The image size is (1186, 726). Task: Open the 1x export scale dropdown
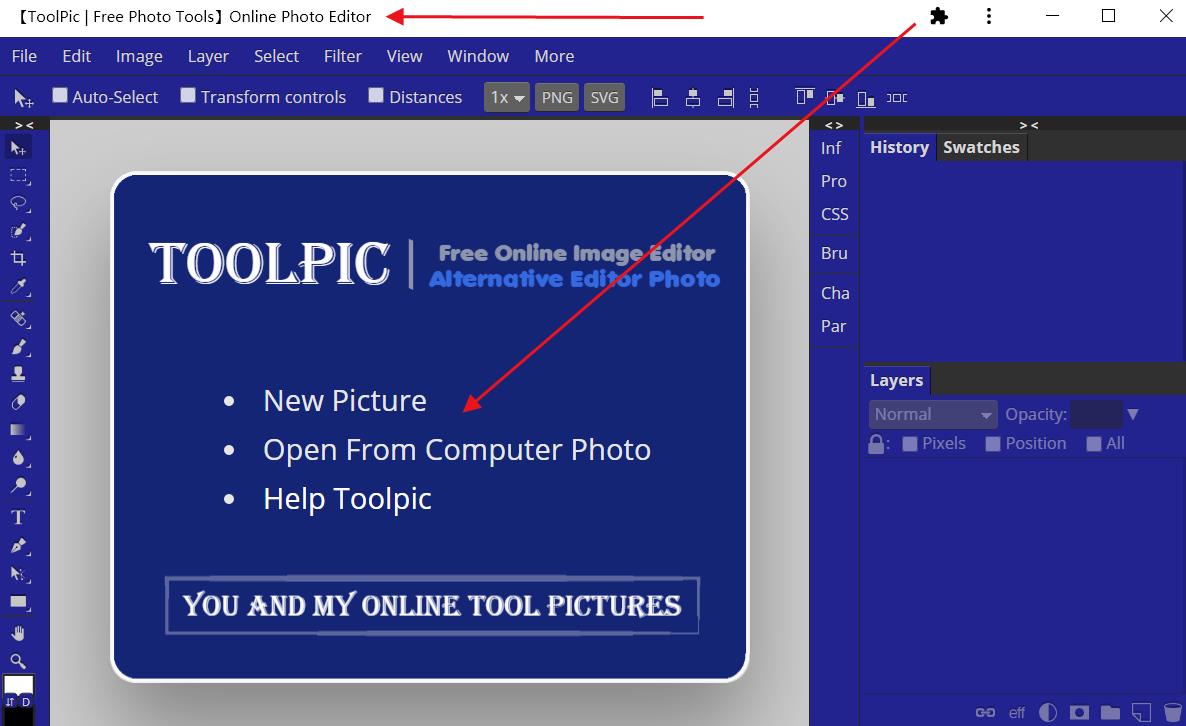[x=507, y=98]
